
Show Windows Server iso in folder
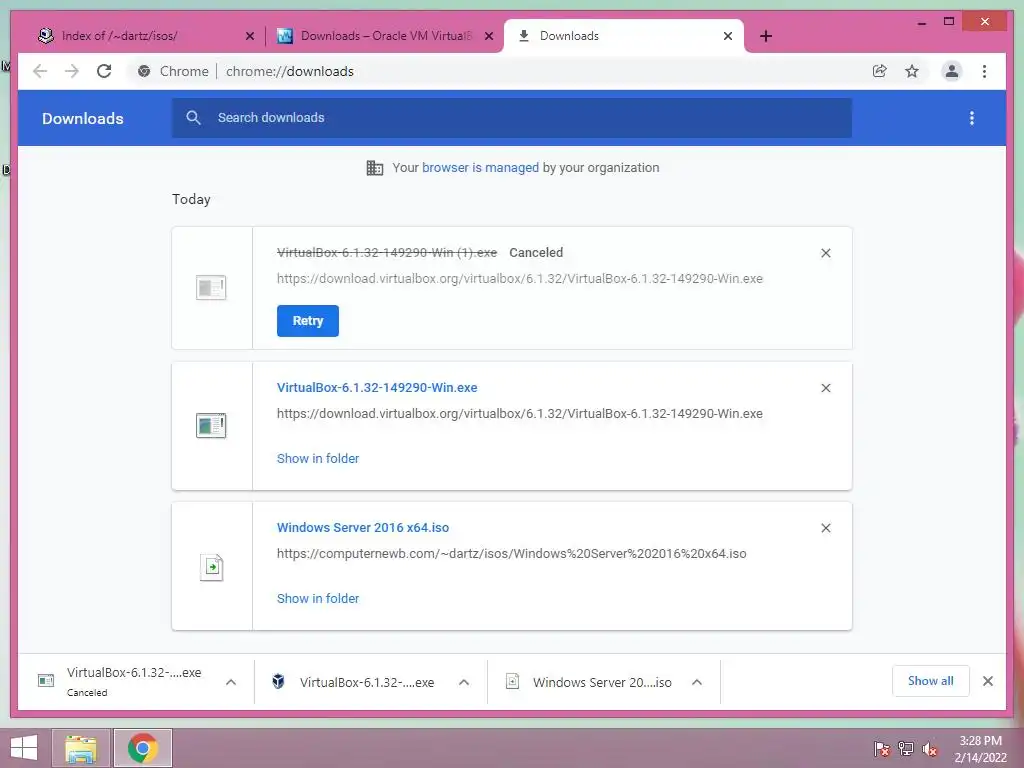(318, 598)
